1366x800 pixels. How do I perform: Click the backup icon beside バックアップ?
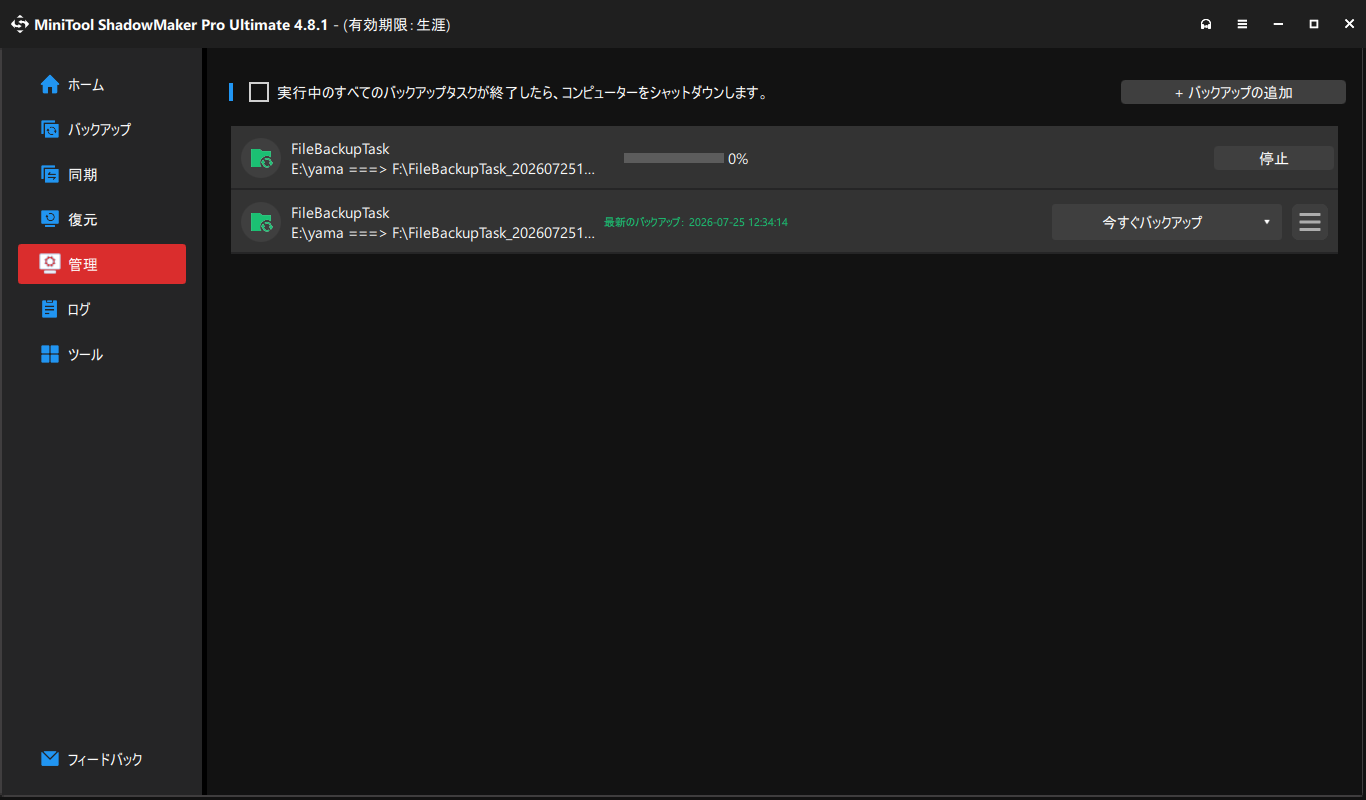pyautogui.click(x=50, y=129)
